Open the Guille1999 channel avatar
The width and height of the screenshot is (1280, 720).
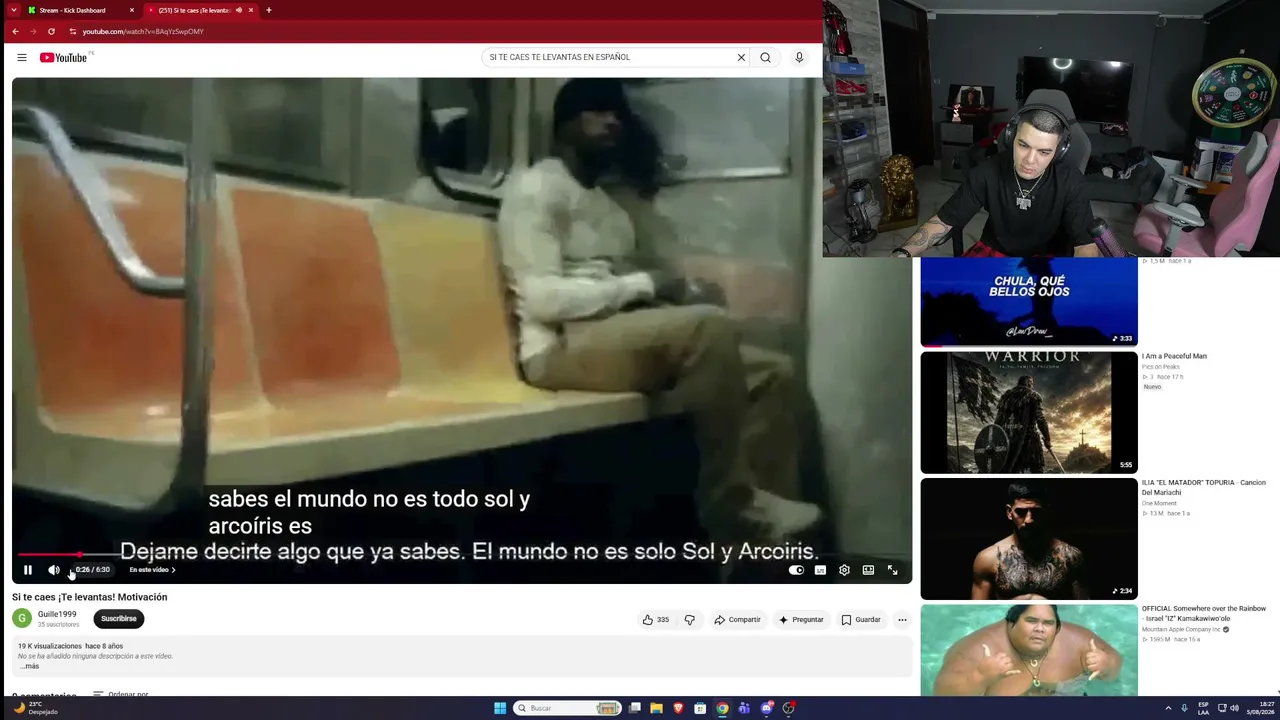[22, 619]
